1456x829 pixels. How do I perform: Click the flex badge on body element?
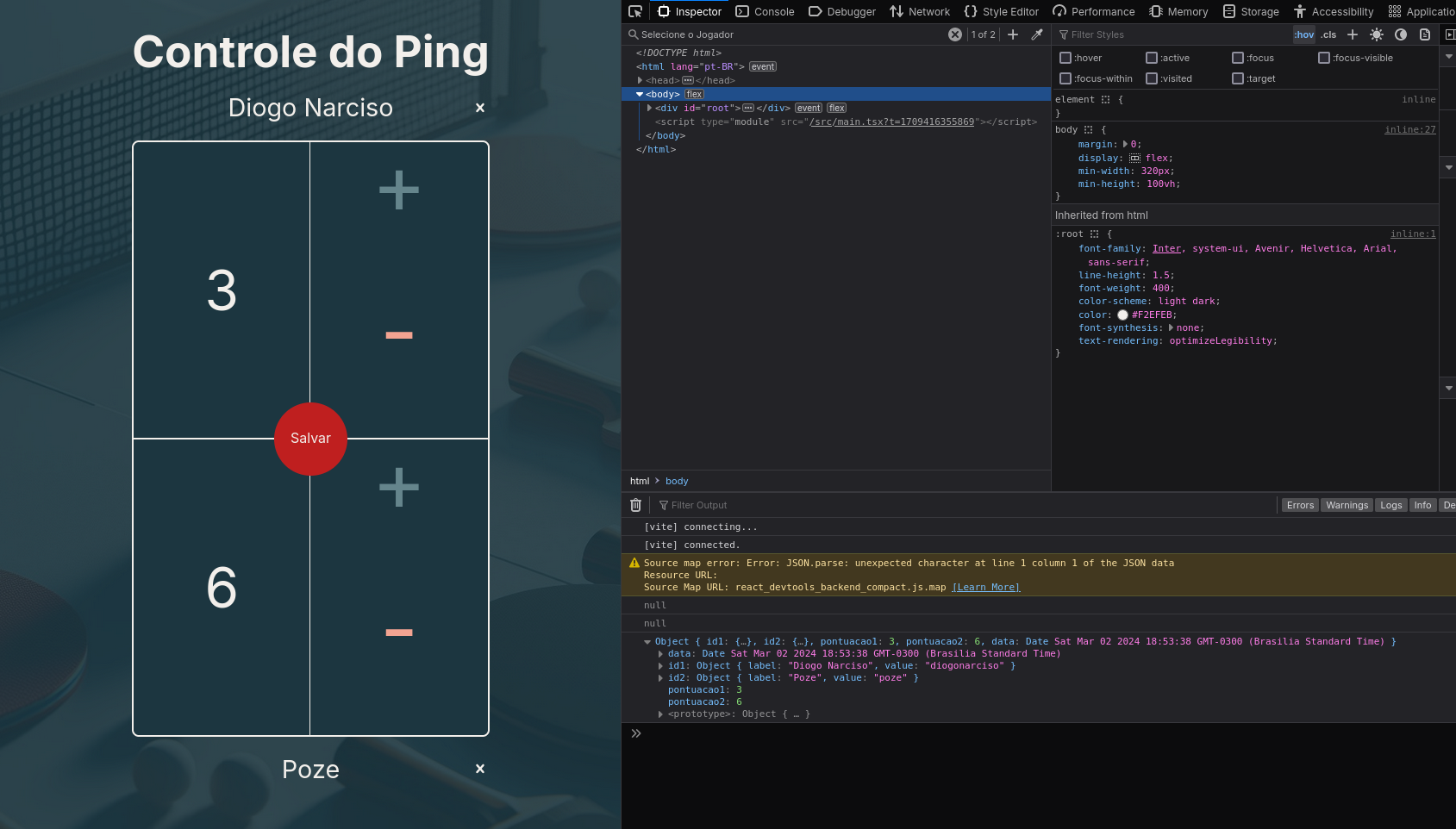pos(694,94)
